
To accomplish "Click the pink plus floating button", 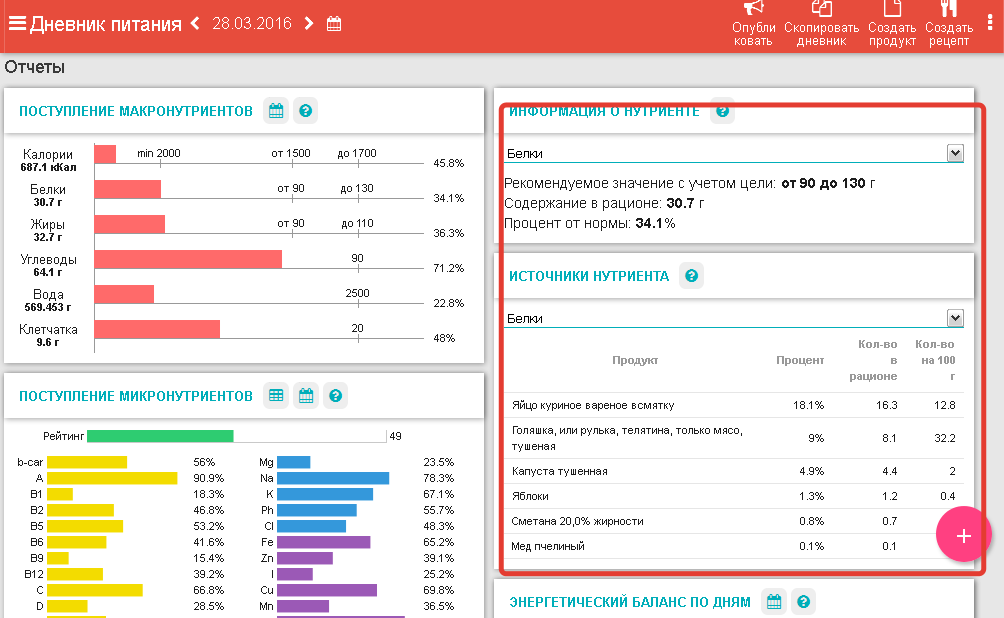I will coord(963,535).
